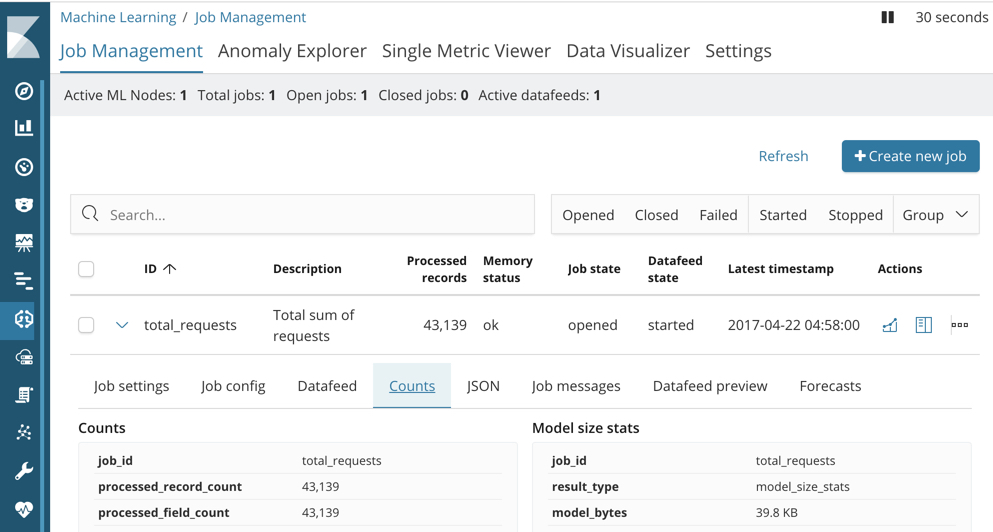Open total_requests in Anomaly Explorer icon

tap(924, 325)
